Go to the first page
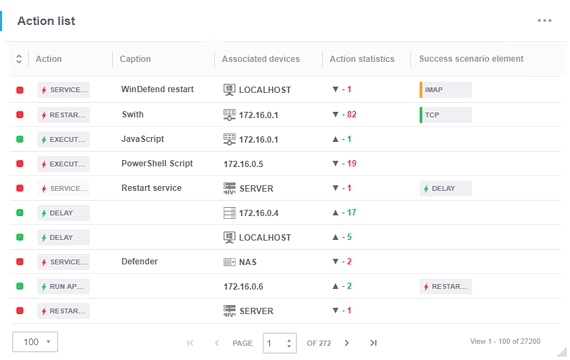The image size is (570, 360). pos(190,343)
